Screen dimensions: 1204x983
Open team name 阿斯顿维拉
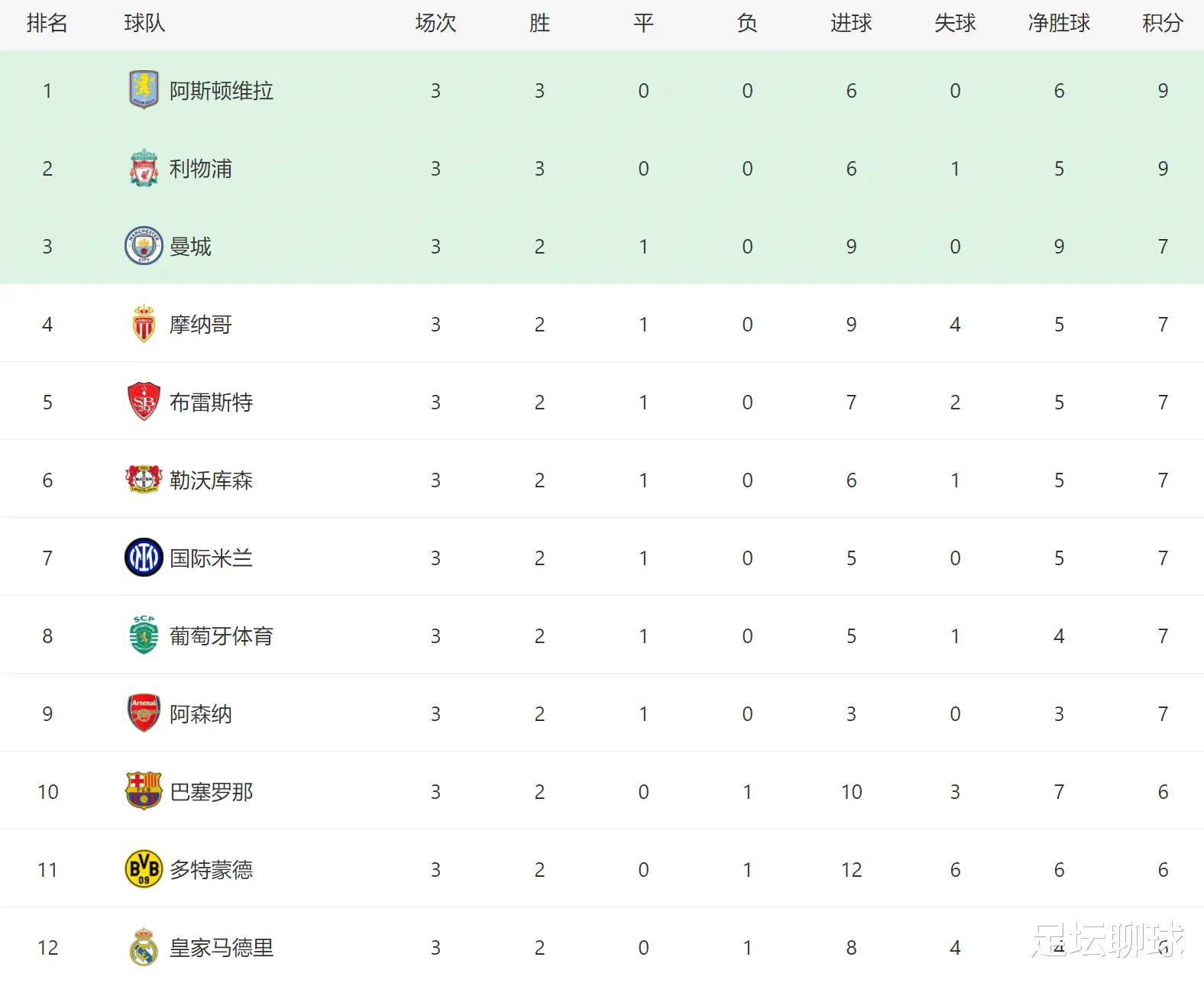point(222,91)
